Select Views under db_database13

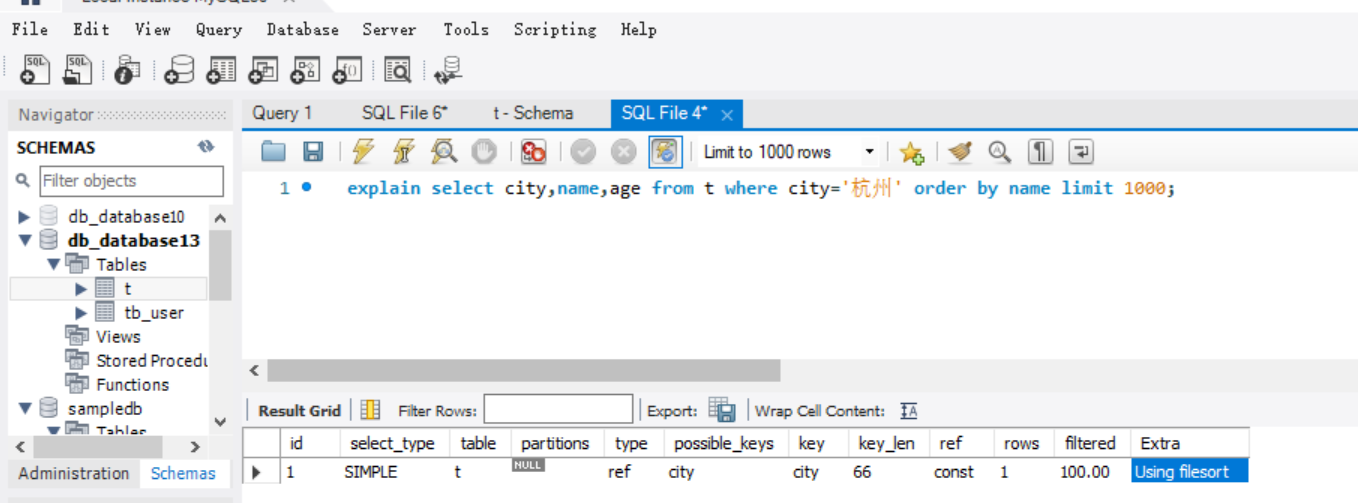118,337
